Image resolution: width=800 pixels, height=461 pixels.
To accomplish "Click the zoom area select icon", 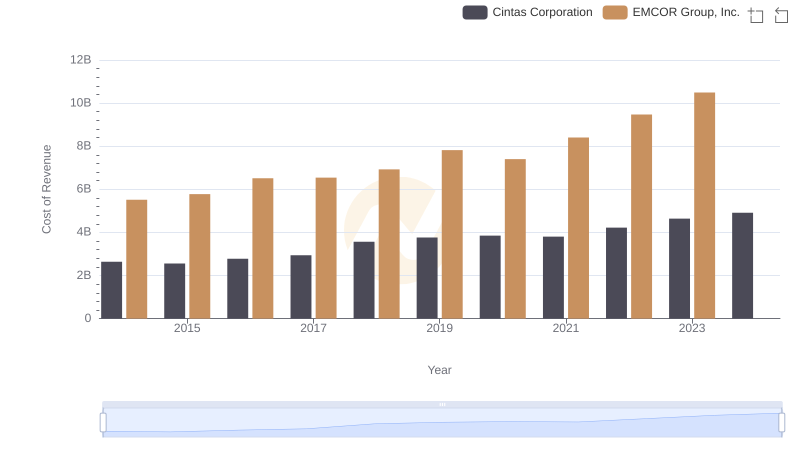I will [x=756, y=15].
